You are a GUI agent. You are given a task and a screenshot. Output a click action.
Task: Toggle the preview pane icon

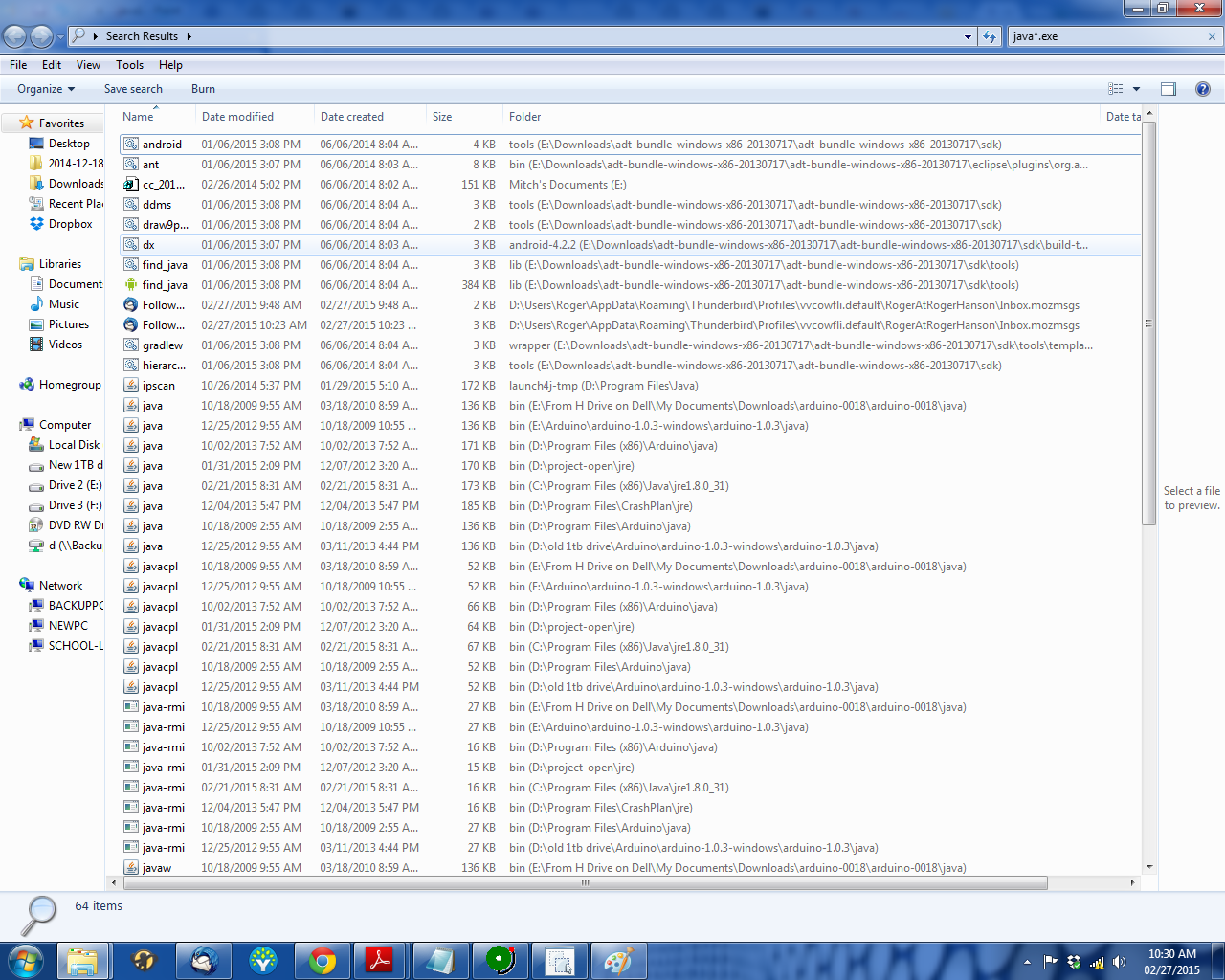pos(1168,89)
